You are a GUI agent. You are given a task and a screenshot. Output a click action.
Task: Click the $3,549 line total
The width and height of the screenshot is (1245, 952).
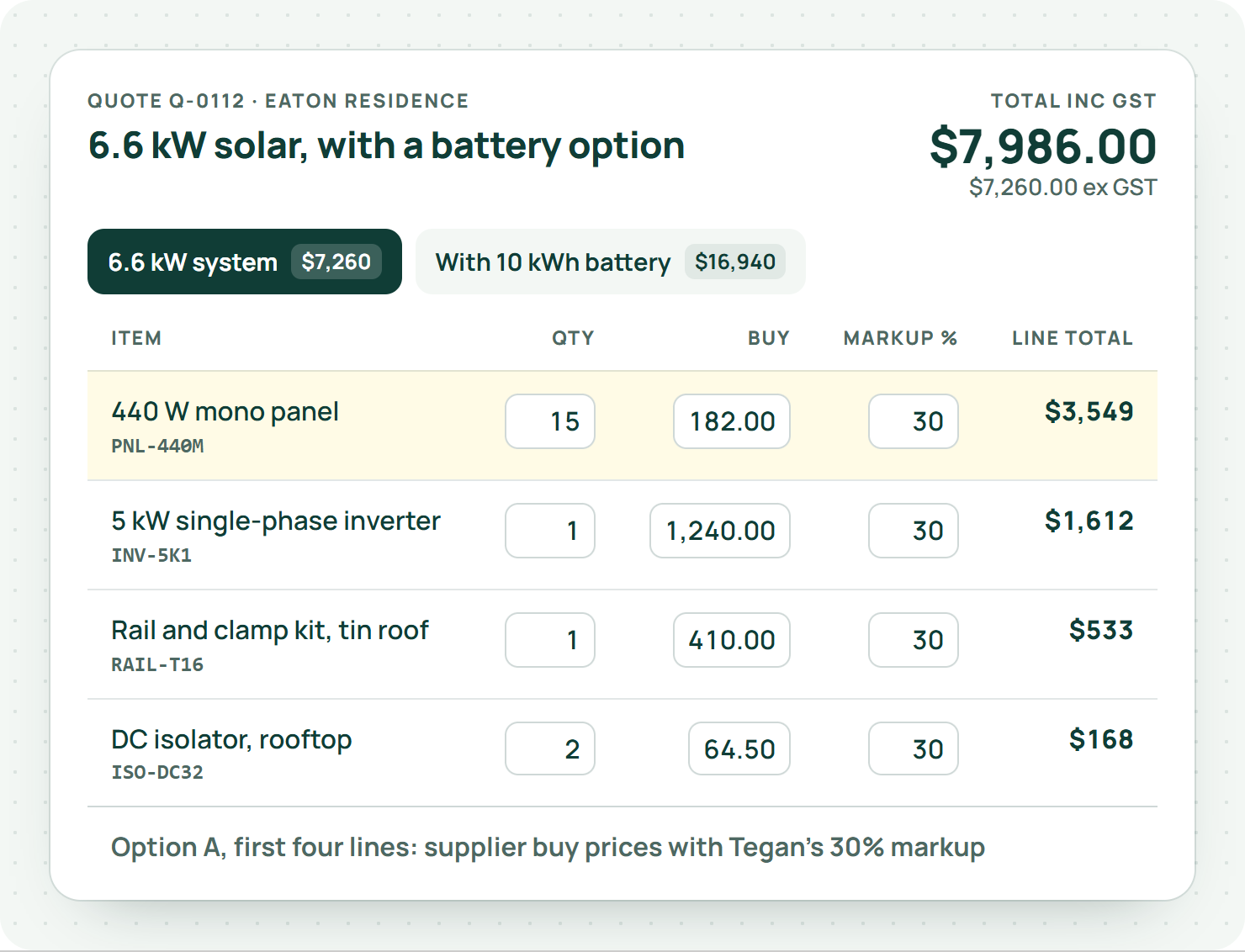click(x=1089, y=411)
